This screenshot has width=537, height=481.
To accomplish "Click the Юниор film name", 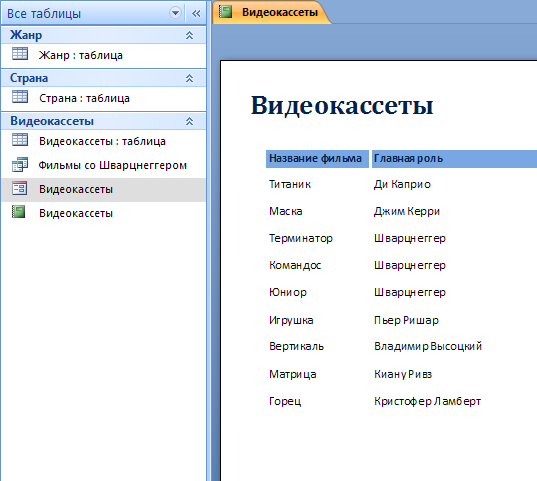I will coord(288,292).
